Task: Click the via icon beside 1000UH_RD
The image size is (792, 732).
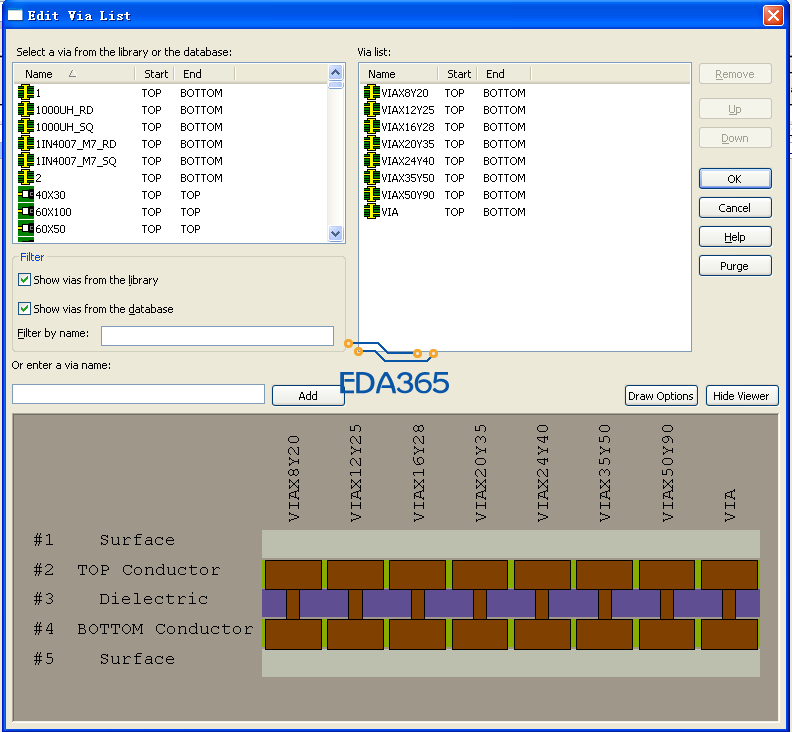Action: pyautogui.click(x=26, y=110)
